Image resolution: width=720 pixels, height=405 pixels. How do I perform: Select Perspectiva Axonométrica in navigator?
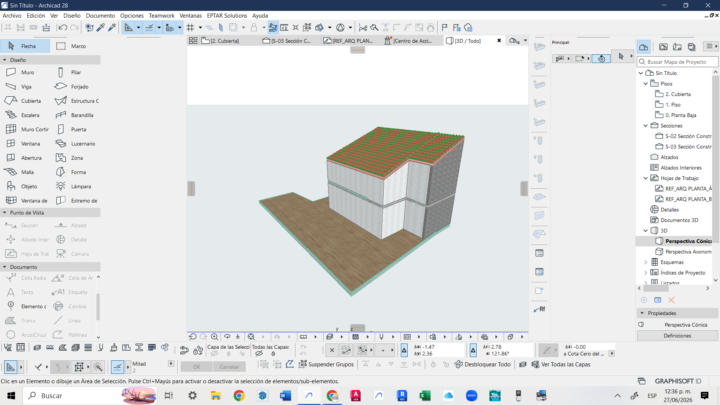684,252
